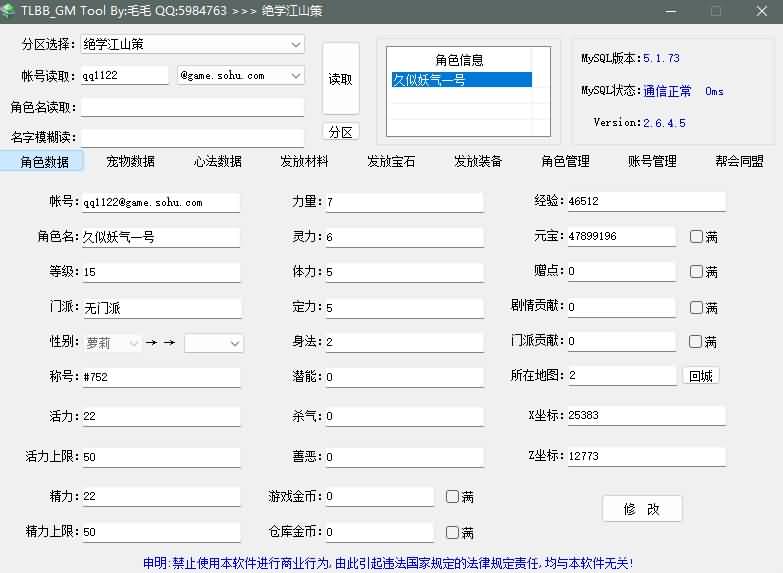Click the 所在地图 field showing 2
783x573 pixels.
pyautogui.click(x=622, y=375)
